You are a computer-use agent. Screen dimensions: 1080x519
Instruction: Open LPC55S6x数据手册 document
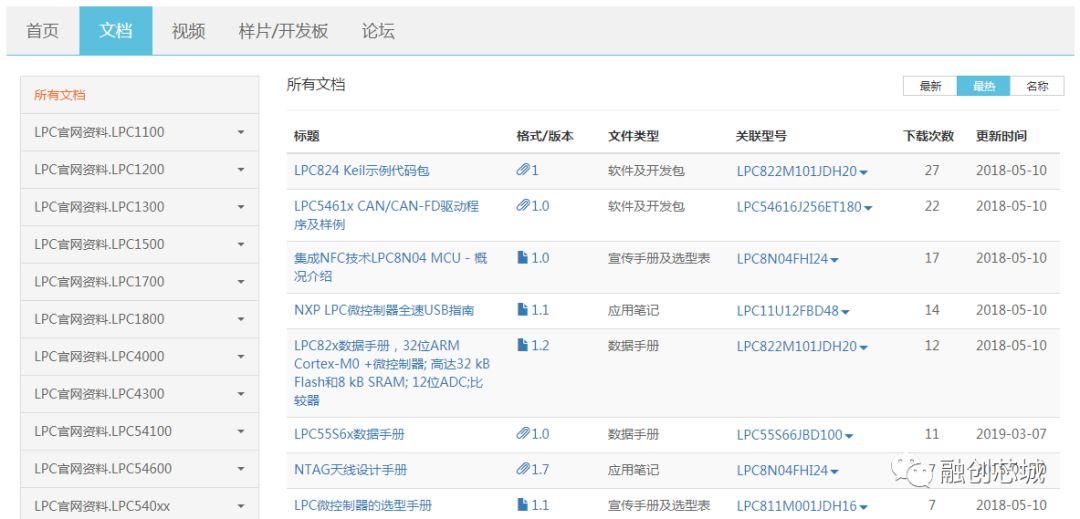(349, 434)
